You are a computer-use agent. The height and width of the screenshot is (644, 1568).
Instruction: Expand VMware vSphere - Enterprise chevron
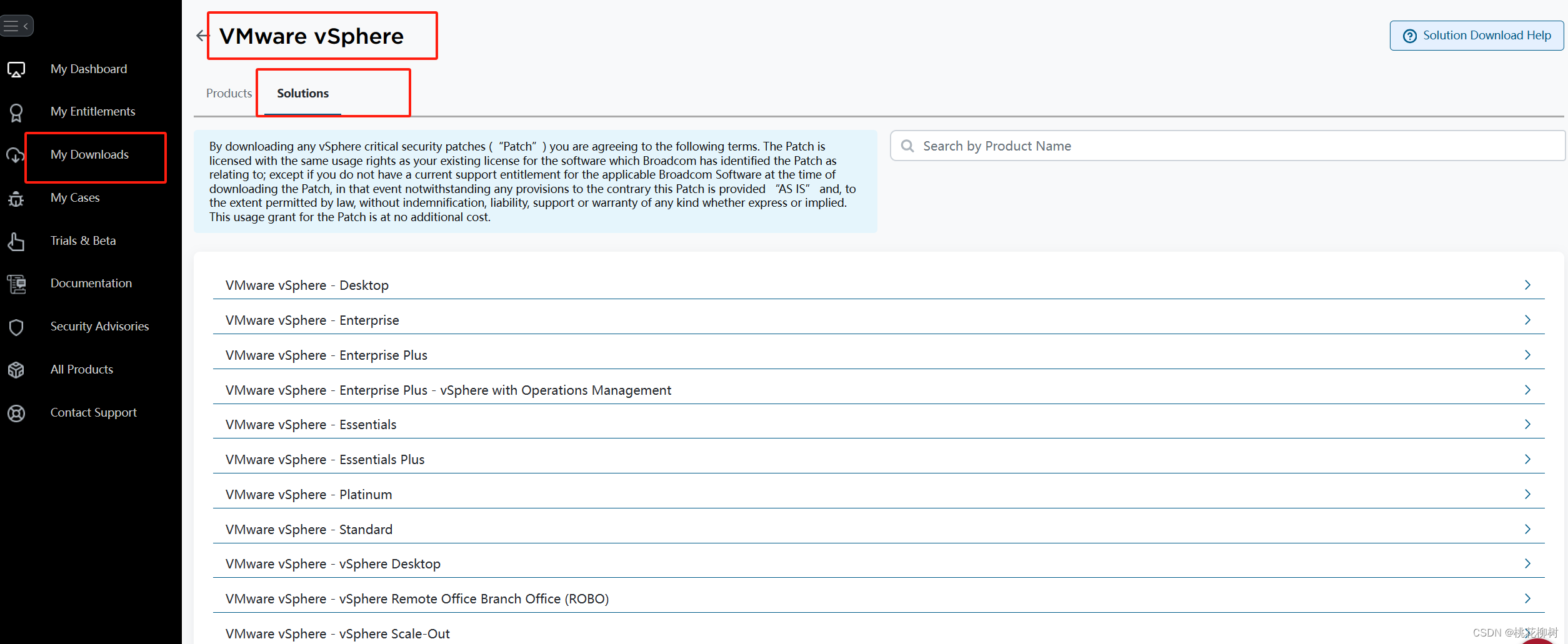(1527, 320)
